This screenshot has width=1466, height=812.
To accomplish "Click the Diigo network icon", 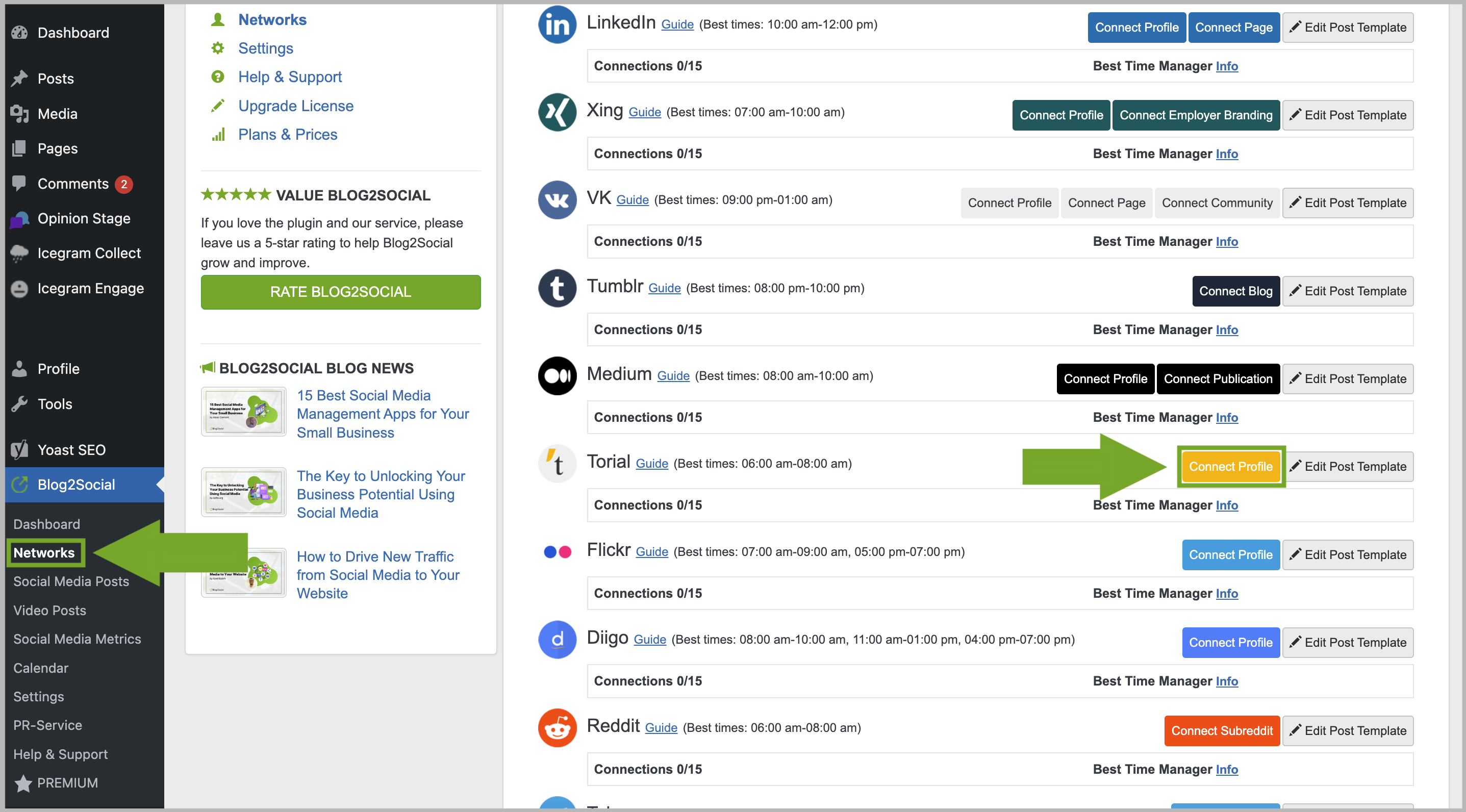I will tap(557, 640).
